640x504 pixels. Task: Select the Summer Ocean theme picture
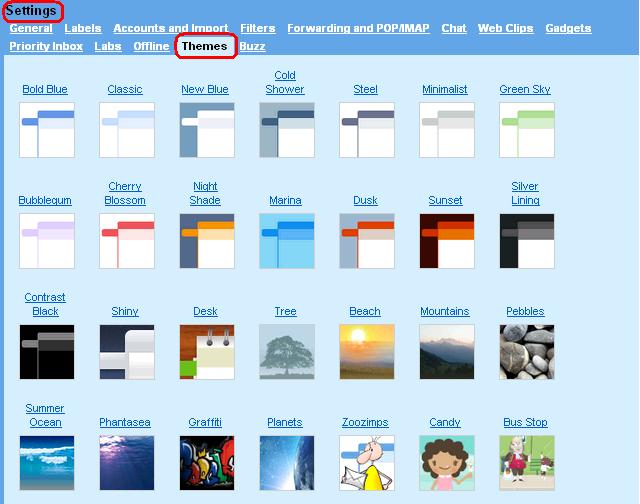coord(47,463)
